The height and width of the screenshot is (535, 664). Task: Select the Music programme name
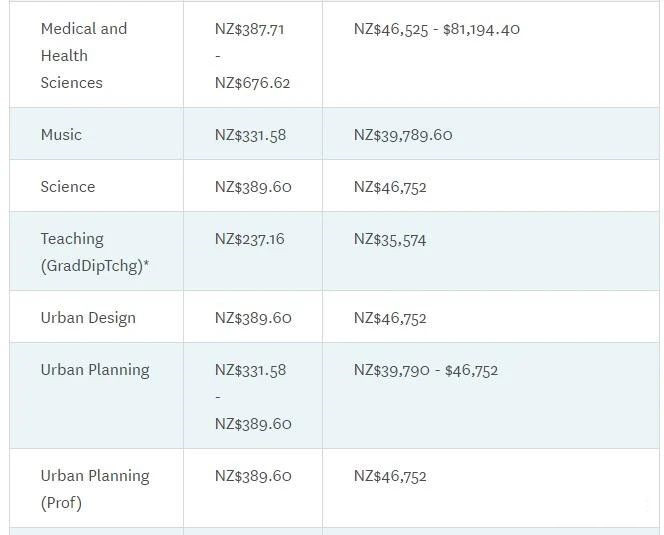click(61, 134)
